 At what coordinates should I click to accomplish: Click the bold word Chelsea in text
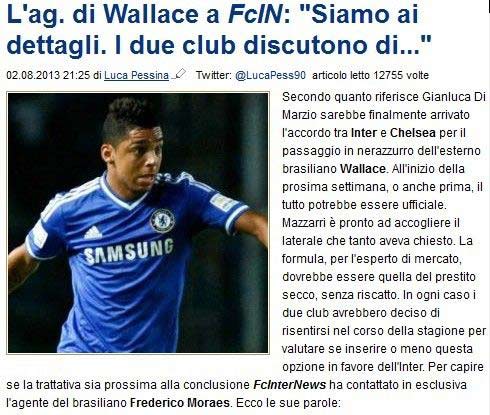click(413, 133)
